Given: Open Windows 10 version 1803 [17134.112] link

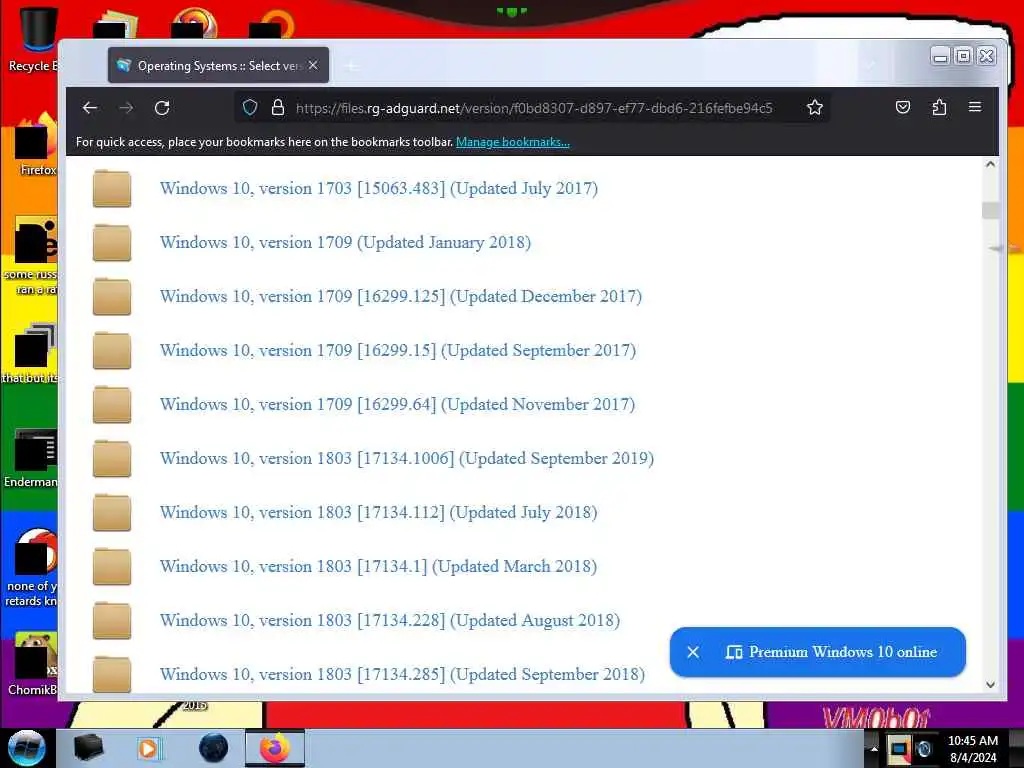Looking at the screenshot, I should [379, 513].
